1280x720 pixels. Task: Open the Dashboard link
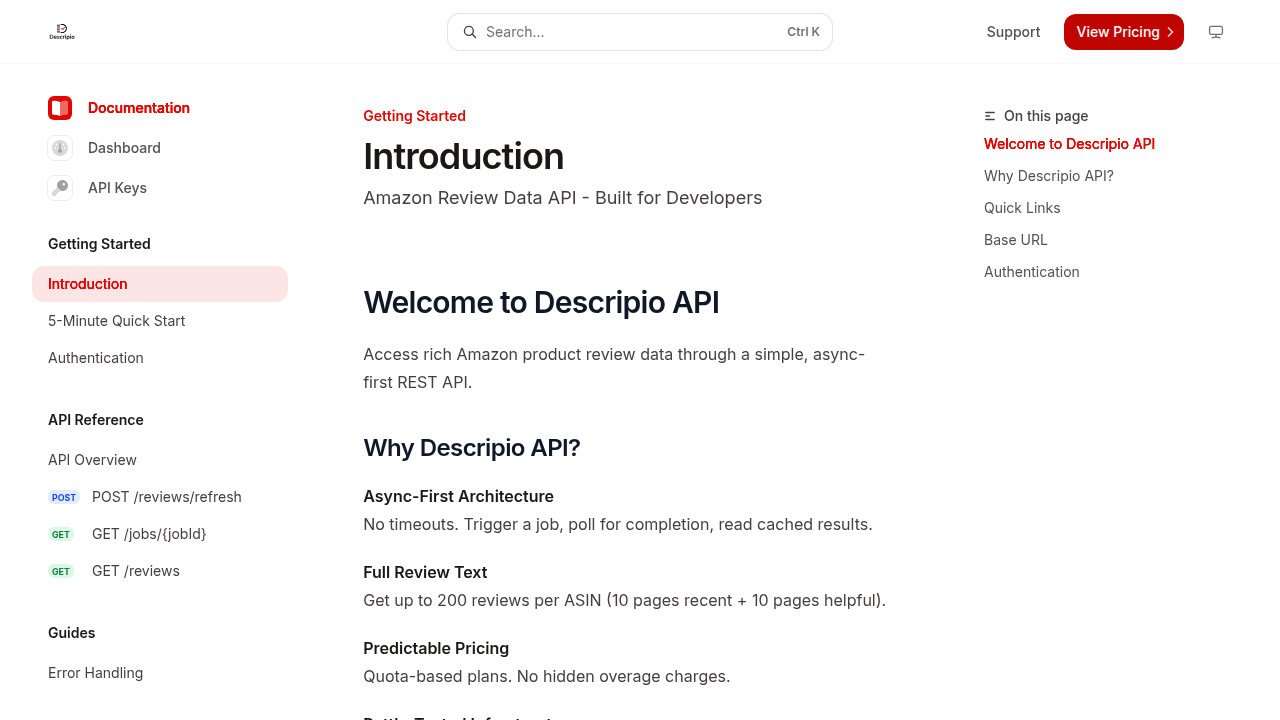(x=124, y=148)
